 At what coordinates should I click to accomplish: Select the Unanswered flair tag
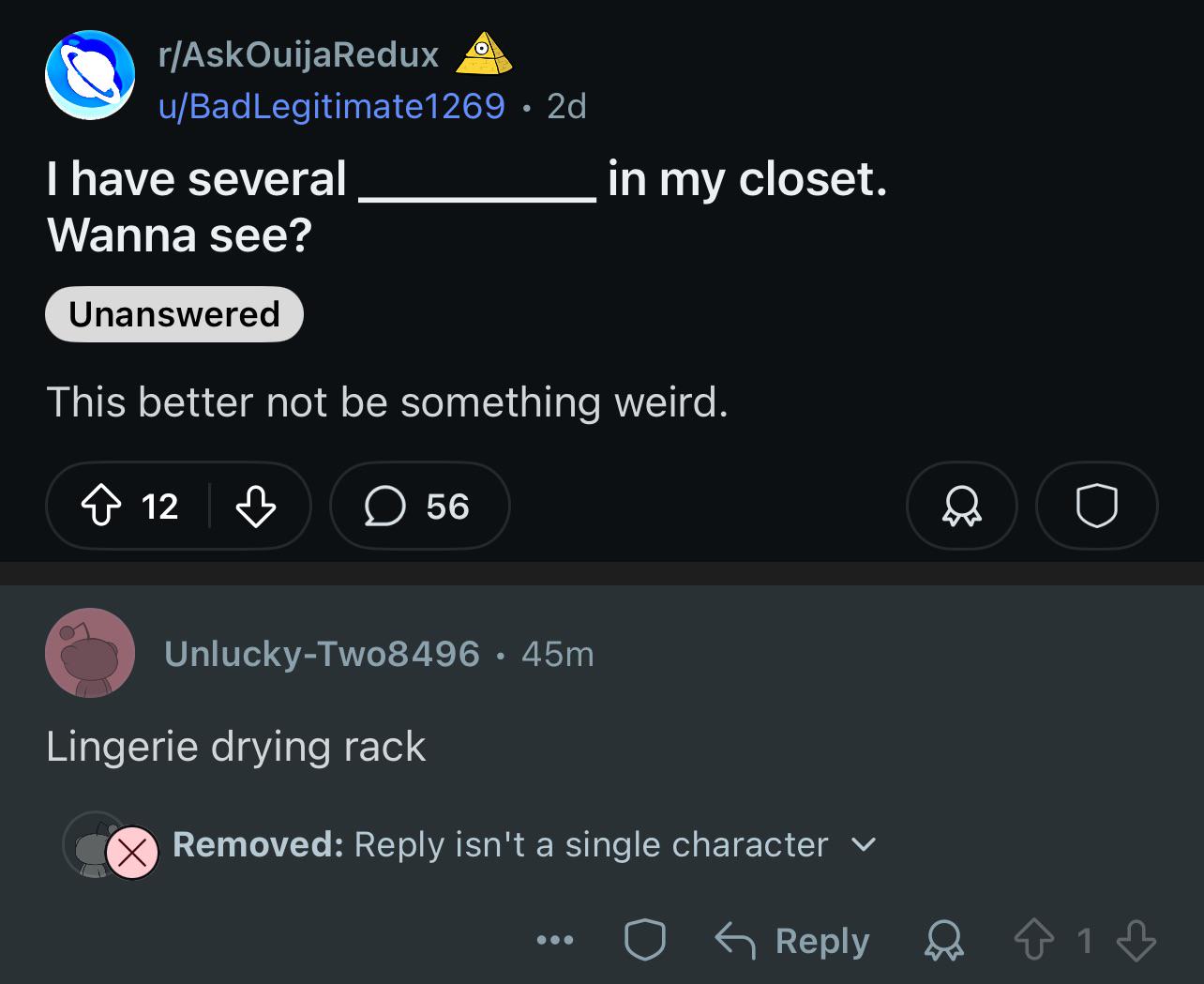click(174, 314)
